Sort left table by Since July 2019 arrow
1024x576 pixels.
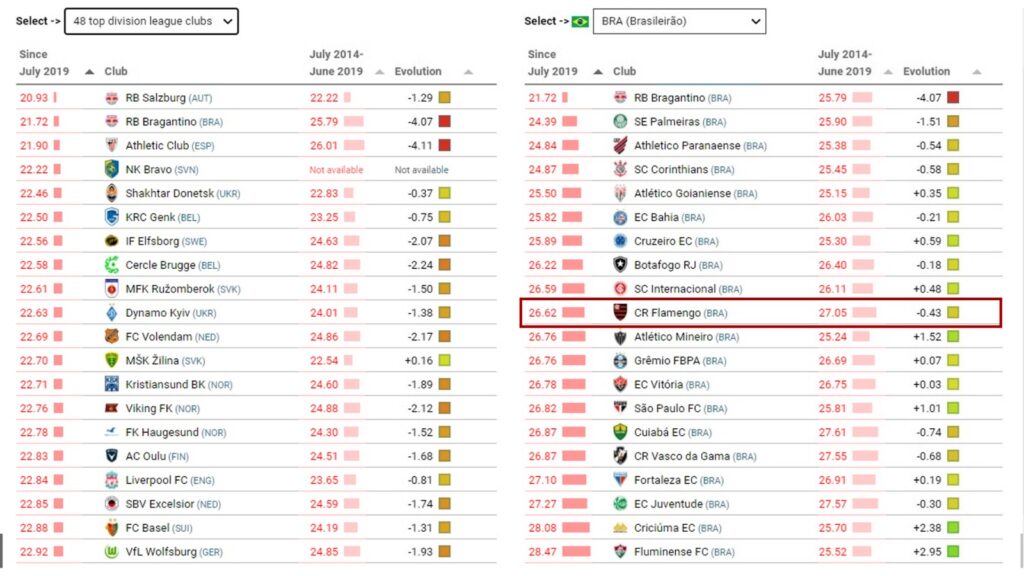click(x=90, y=72)
